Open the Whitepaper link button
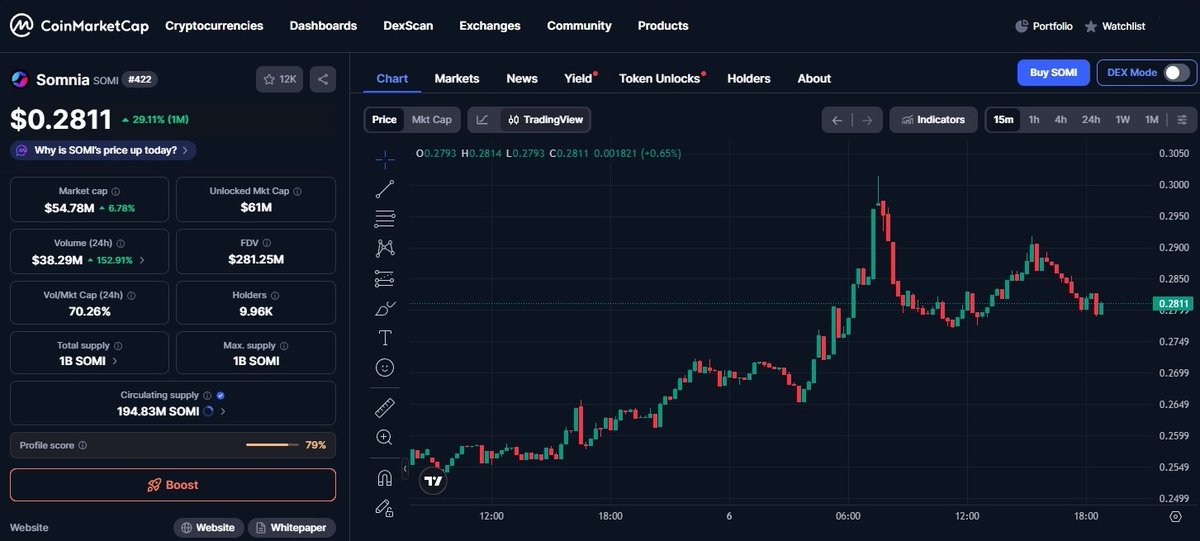This screenshot has width=1200, height=541. pos(292,527)
